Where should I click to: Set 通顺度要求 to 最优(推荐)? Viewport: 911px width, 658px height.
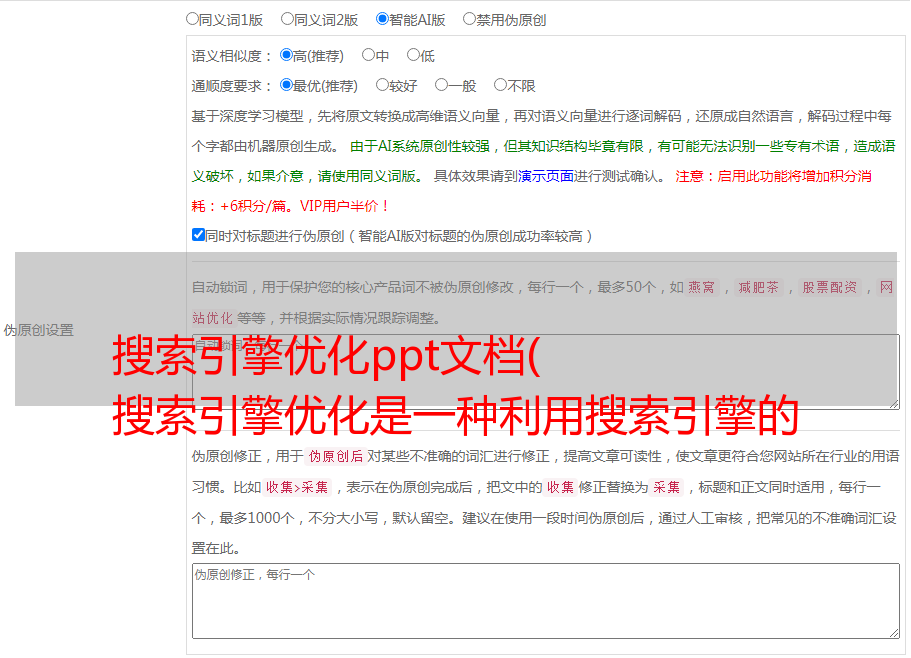tap(287, 85)
